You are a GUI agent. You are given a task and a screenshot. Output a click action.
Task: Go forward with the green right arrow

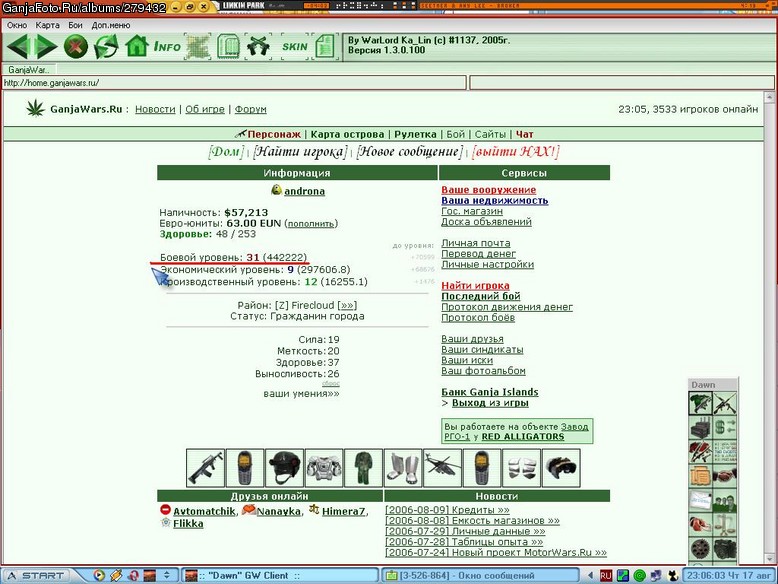pos(46,47)
